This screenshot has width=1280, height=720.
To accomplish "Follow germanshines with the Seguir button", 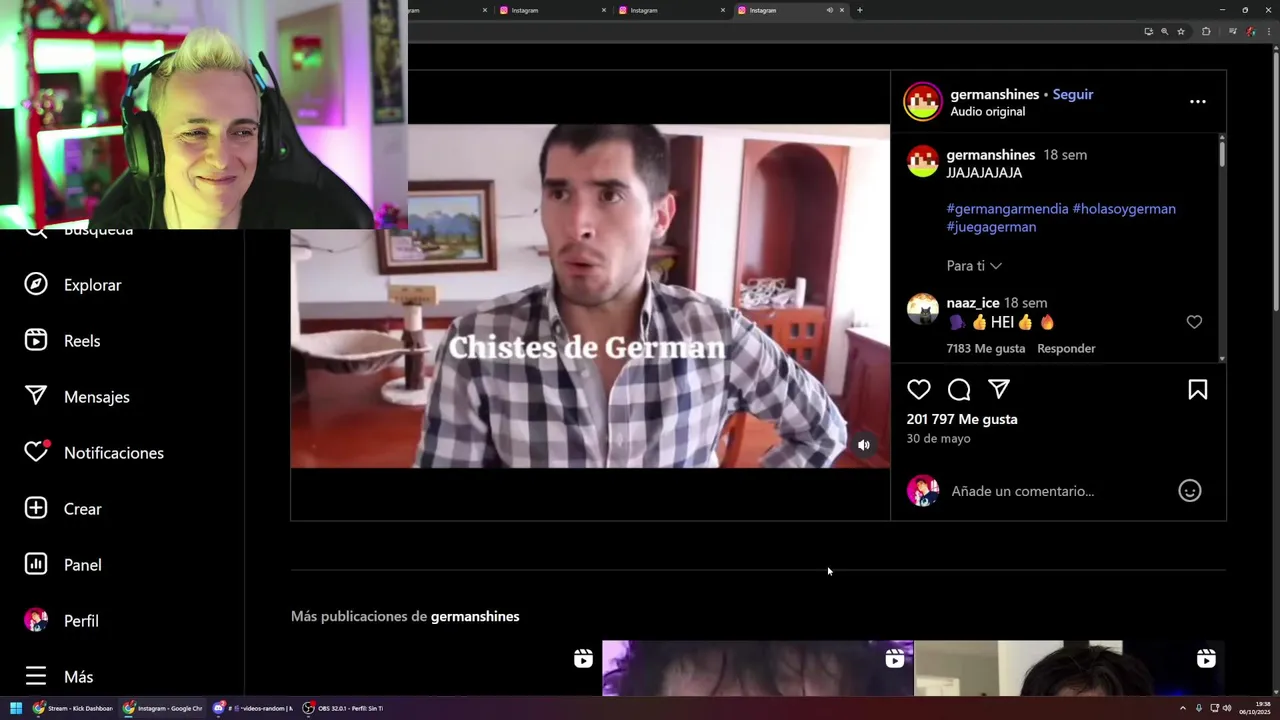I will click(1073, 94).
